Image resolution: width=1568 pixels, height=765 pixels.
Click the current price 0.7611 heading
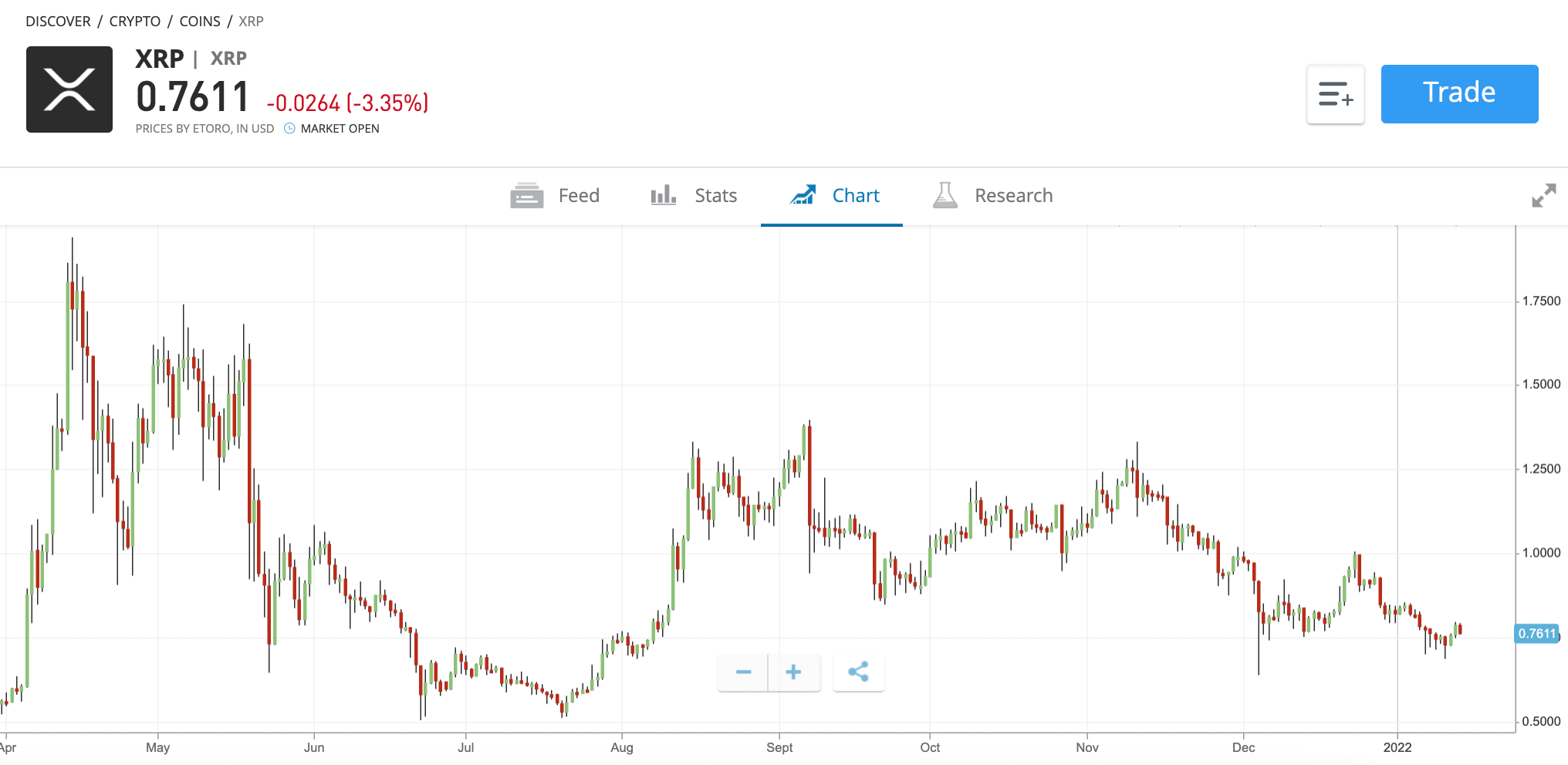(x=193, y=97)
